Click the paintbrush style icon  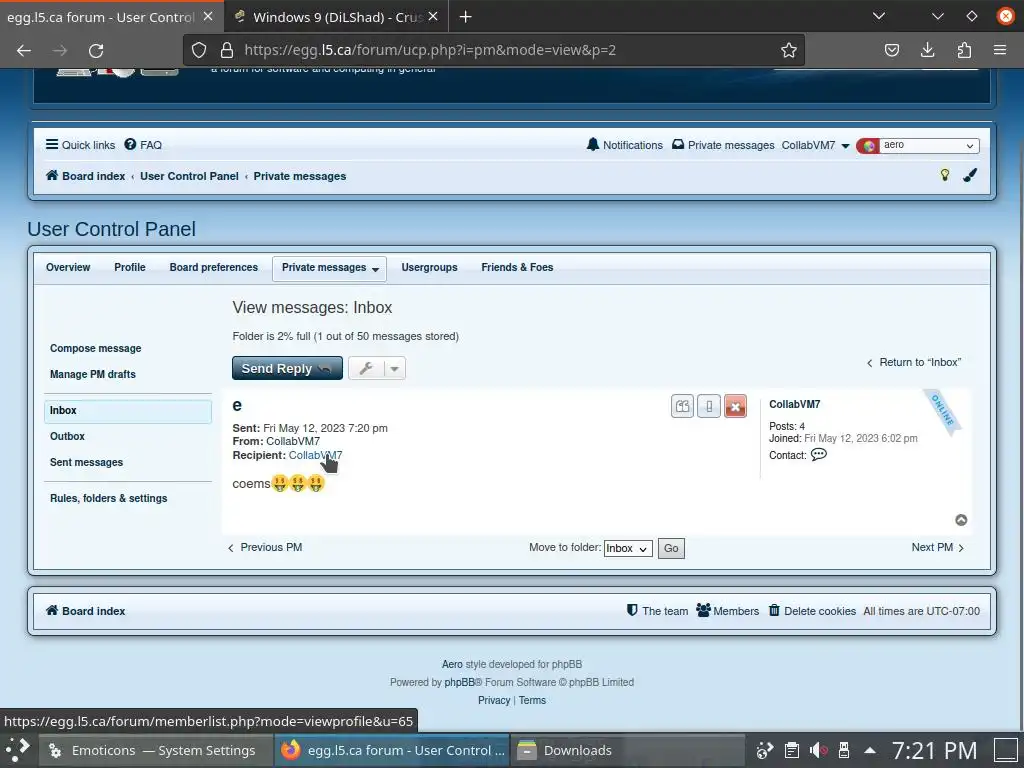[x=970, y=175]
